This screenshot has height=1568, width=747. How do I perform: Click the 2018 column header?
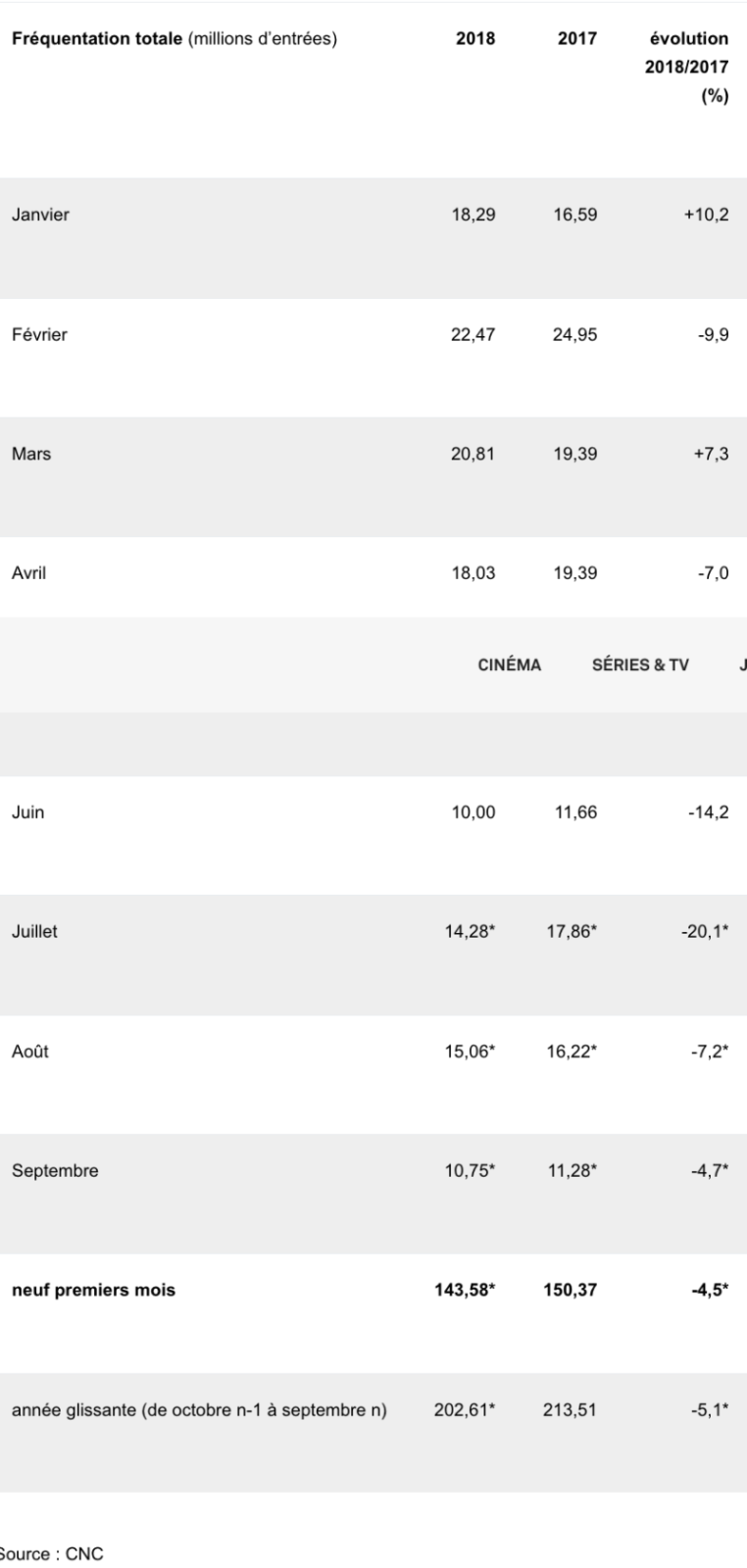pyautogui.click(x=475, y=39)
